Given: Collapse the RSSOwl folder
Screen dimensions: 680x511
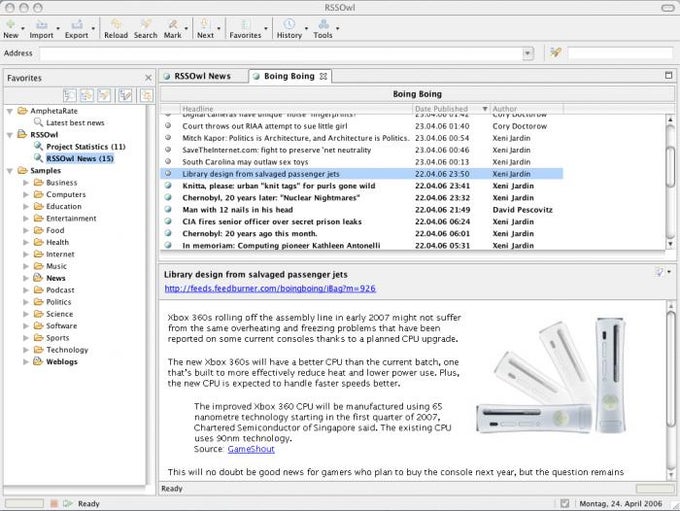Looking at the screenshot, I should 10,135.
